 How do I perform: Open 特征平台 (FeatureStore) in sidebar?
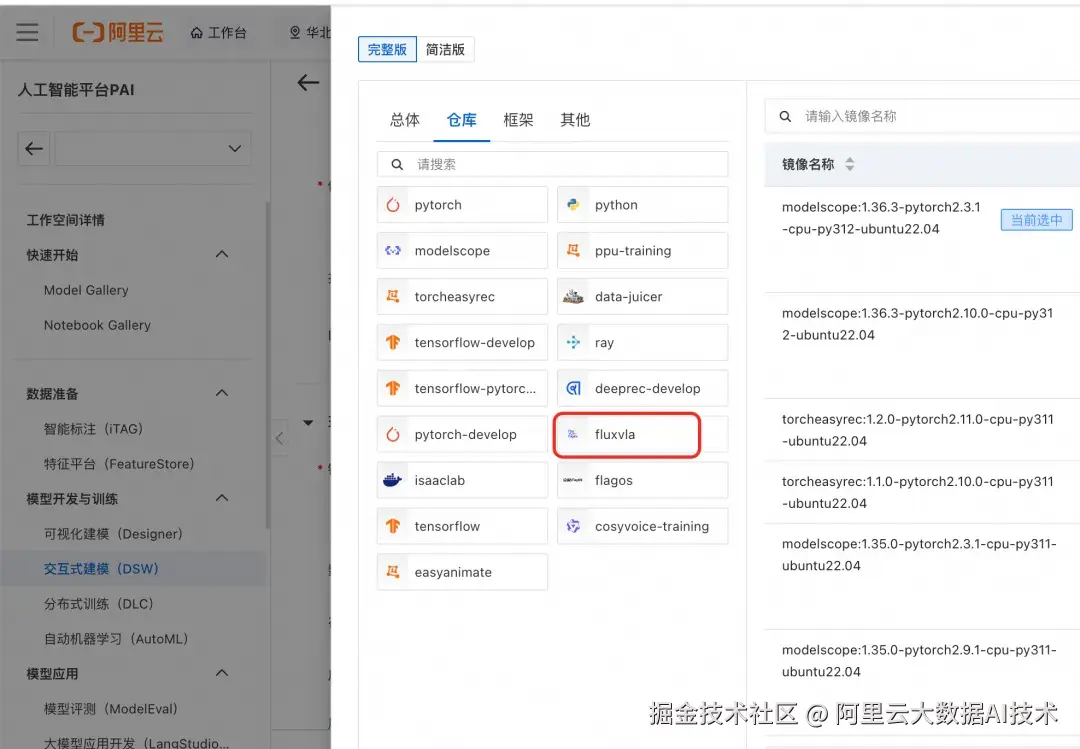click(119, 464)
